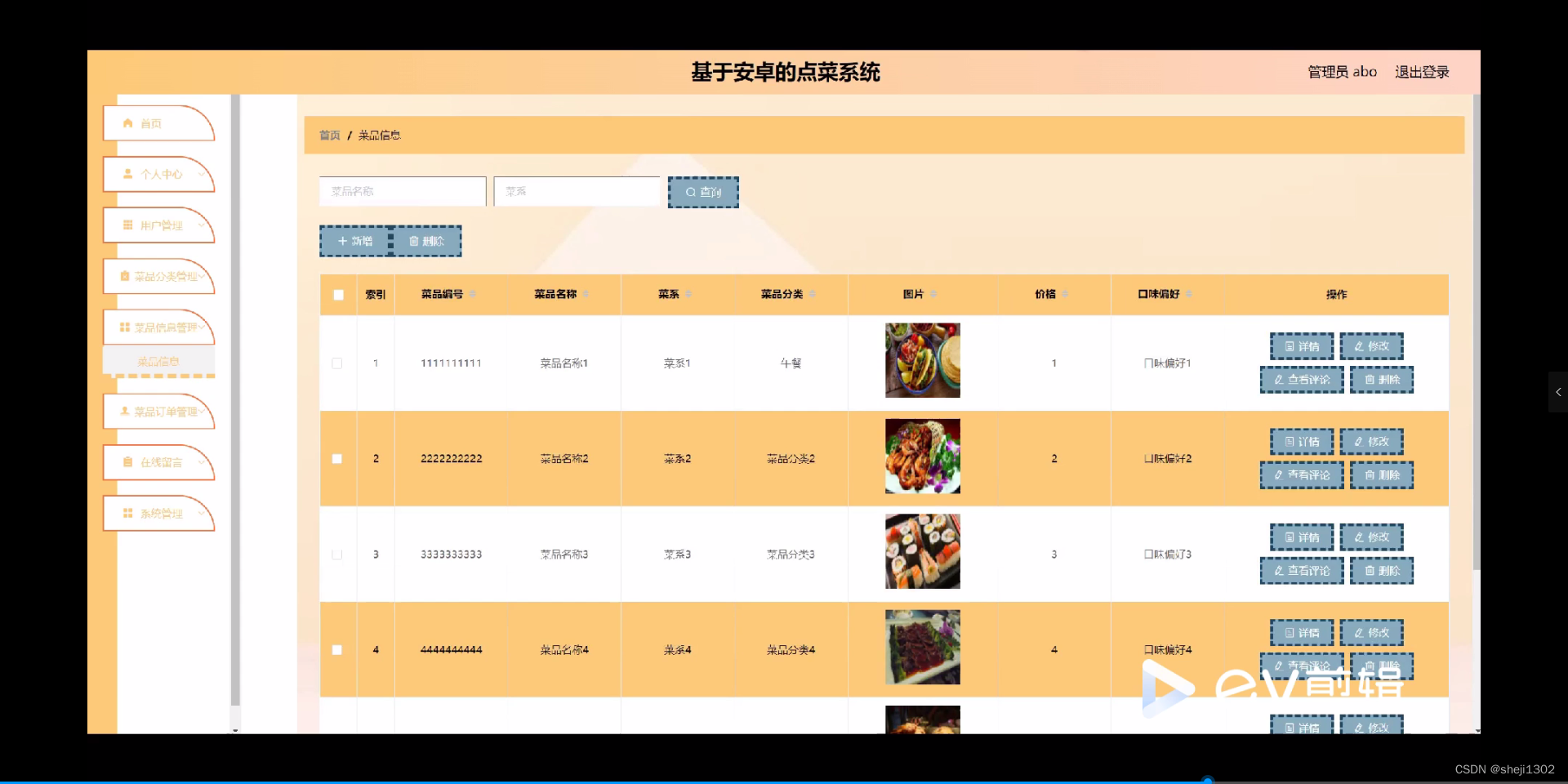
Task: Click the 在线留言 message icon
Action: point(127,461)
